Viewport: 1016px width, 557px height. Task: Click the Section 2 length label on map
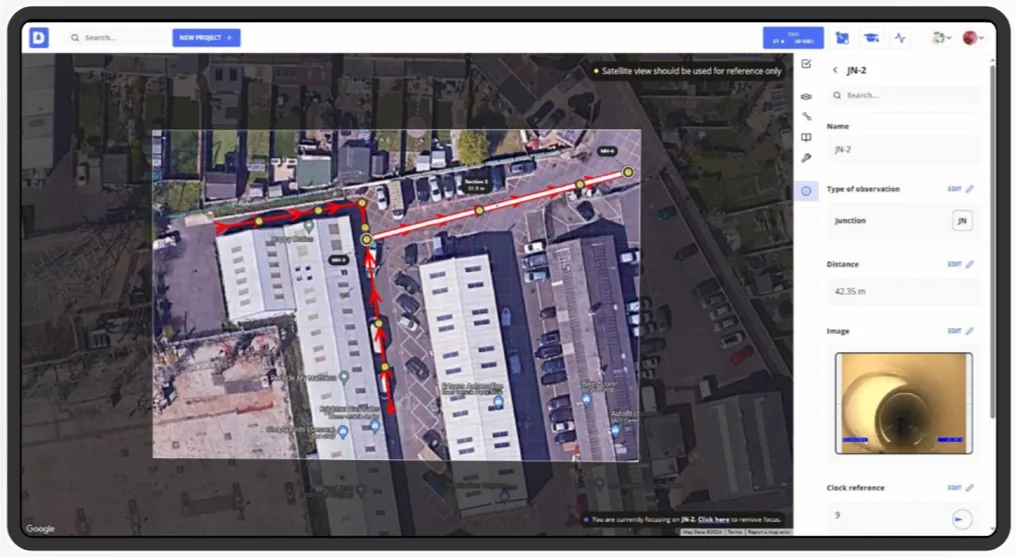coord(476,185)
